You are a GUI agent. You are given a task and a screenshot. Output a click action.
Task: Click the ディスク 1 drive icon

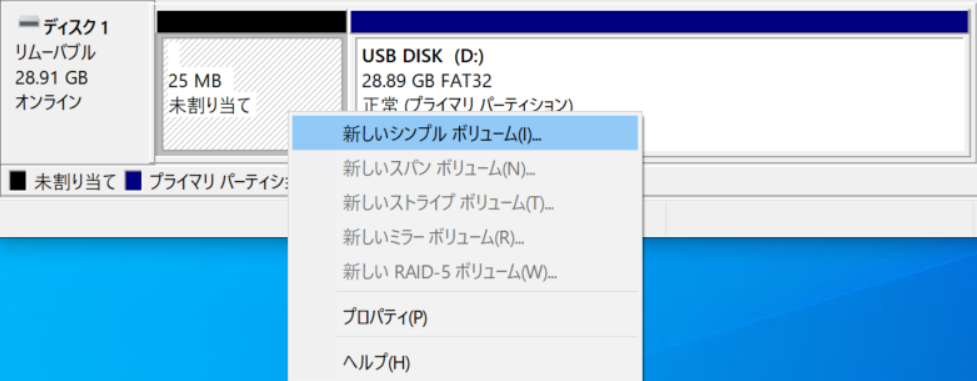(28, 24)
